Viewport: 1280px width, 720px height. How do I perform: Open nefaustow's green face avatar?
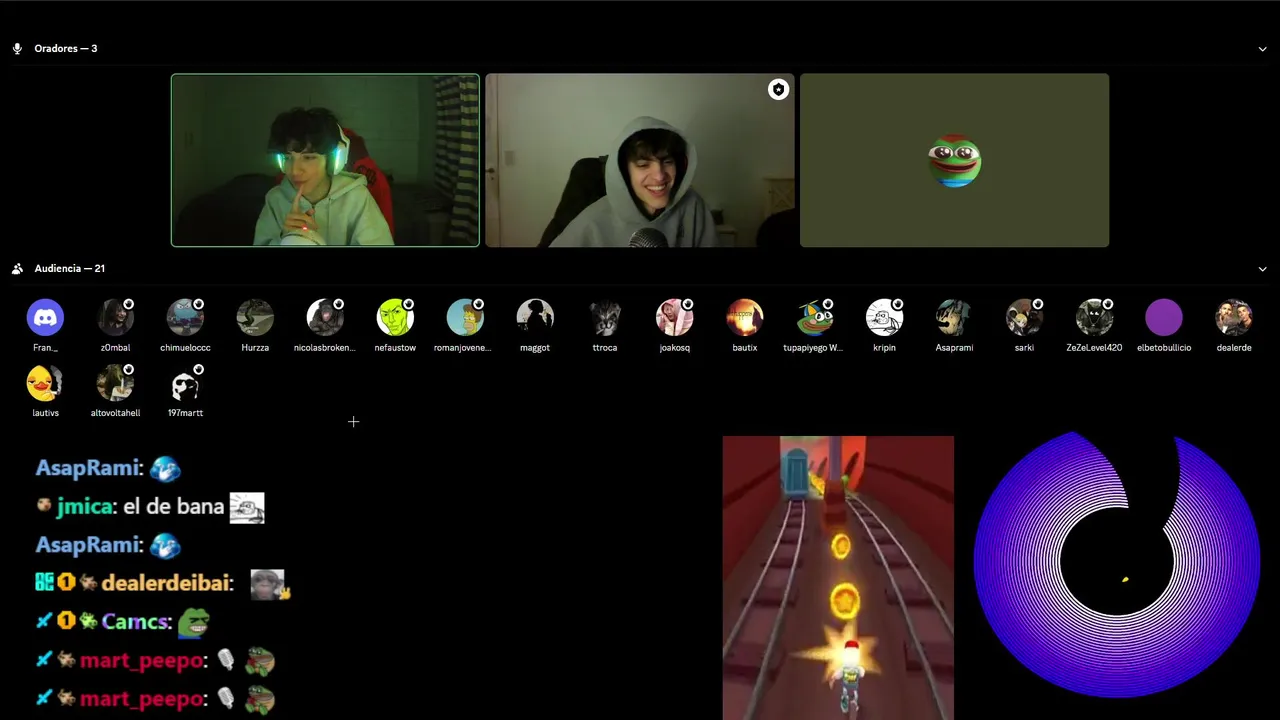tap(395, 317)
